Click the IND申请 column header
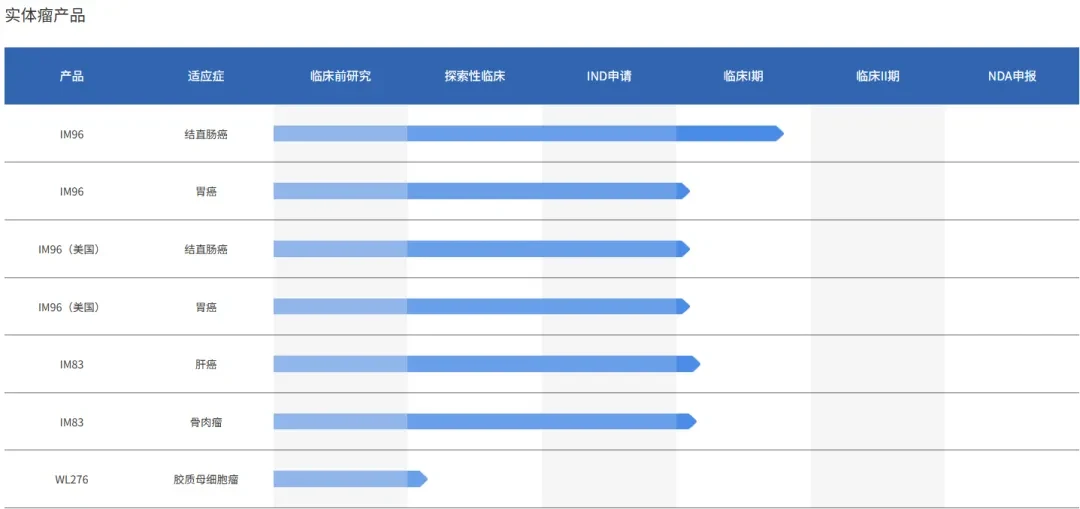This screenshot has height=509, width=1080. (x=609, y=76)
